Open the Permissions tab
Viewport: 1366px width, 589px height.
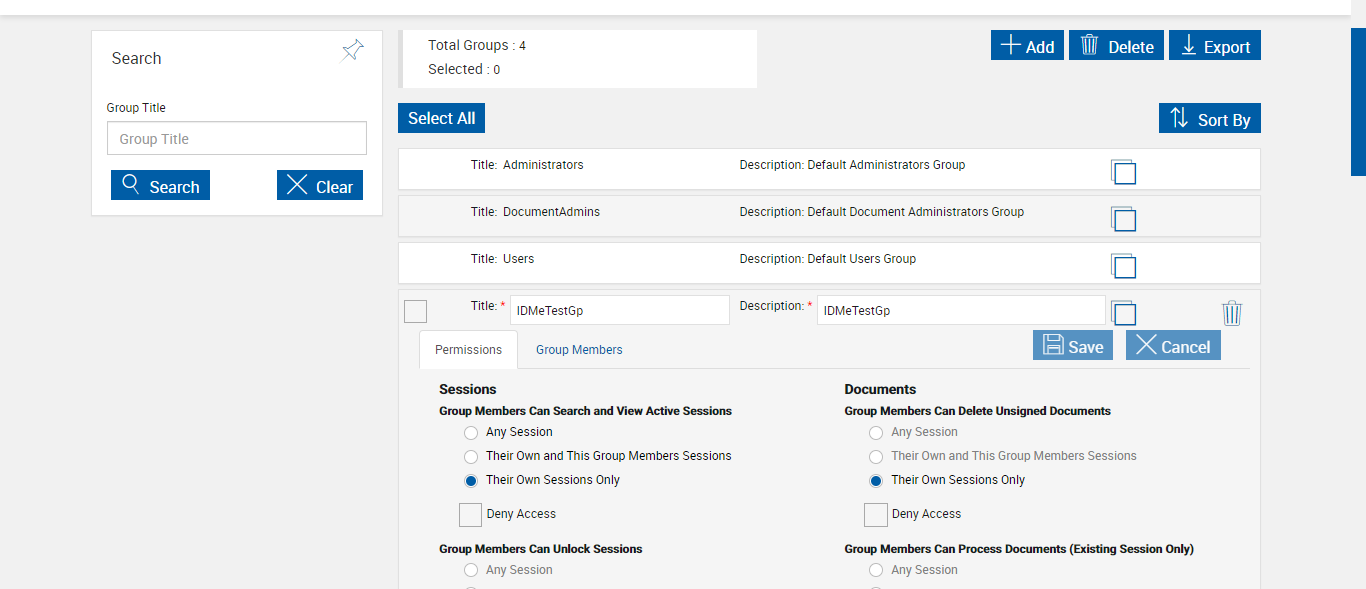point(468,350)
